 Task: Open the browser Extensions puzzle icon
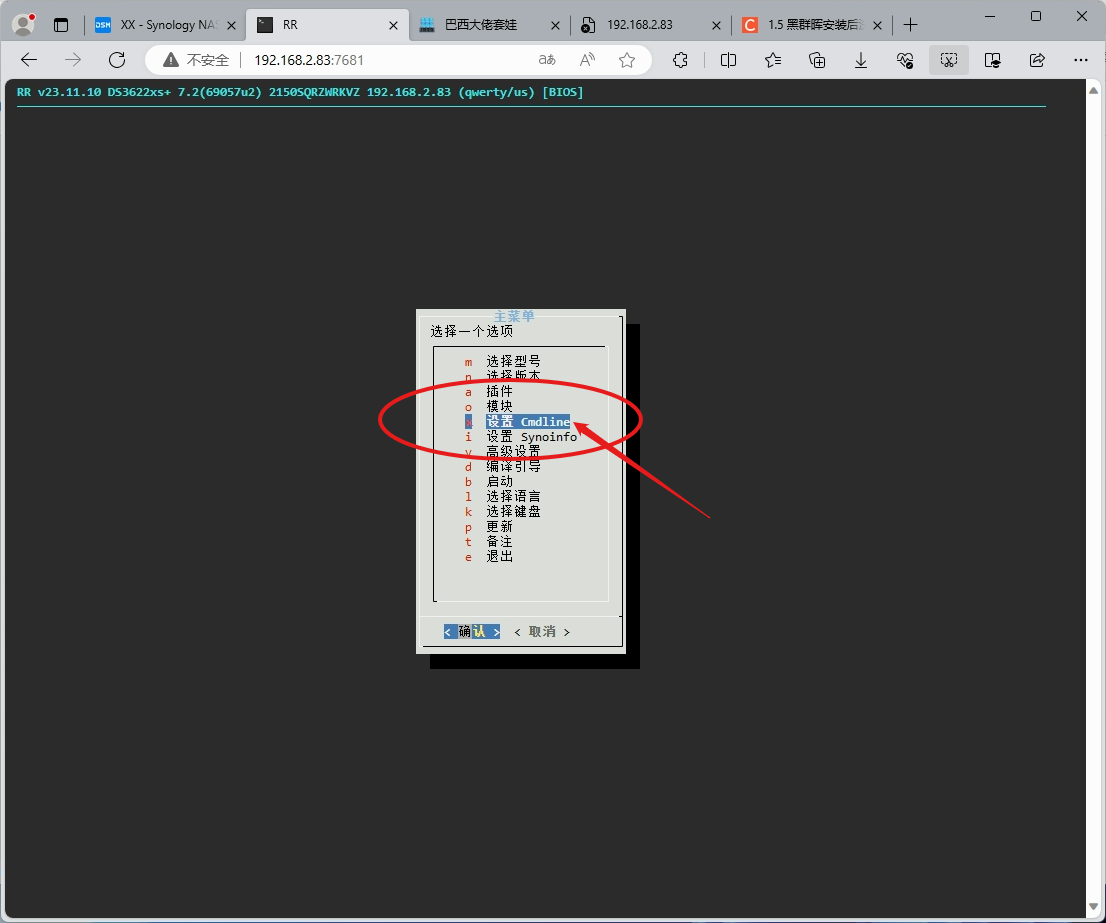pos(680,60)
